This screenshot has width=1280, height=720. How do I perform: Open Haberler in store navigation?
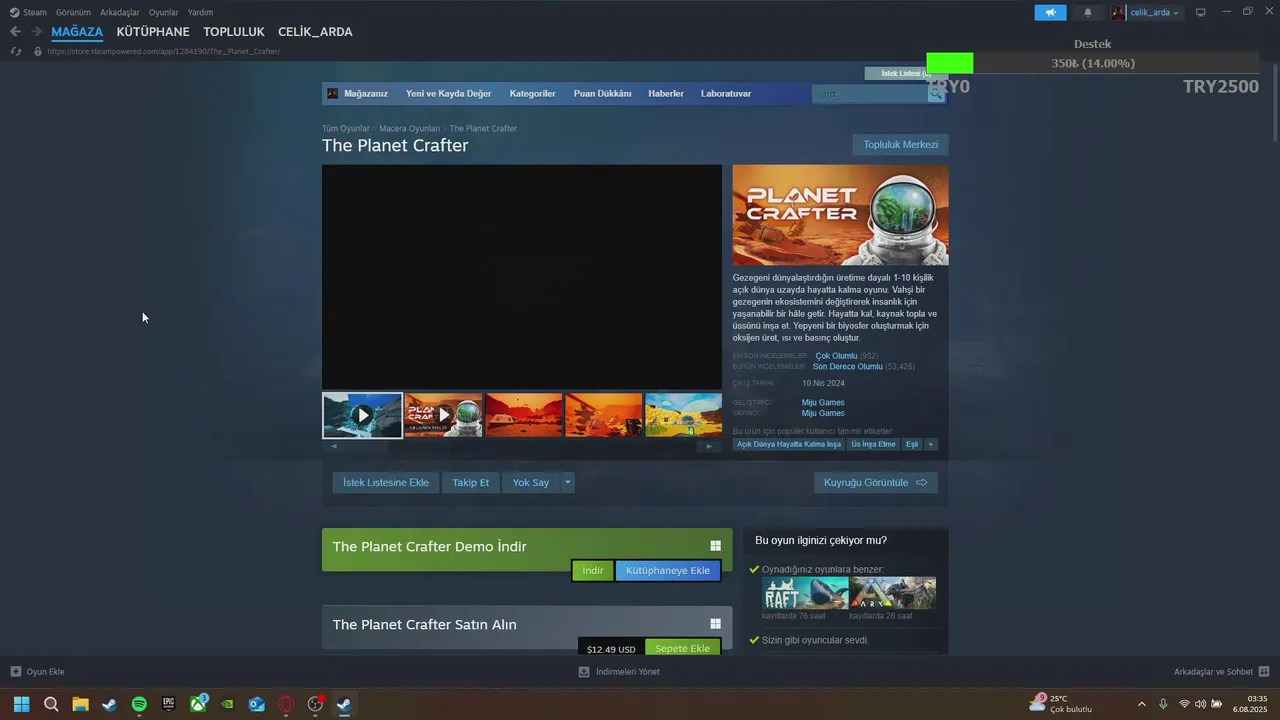(666, 94)
